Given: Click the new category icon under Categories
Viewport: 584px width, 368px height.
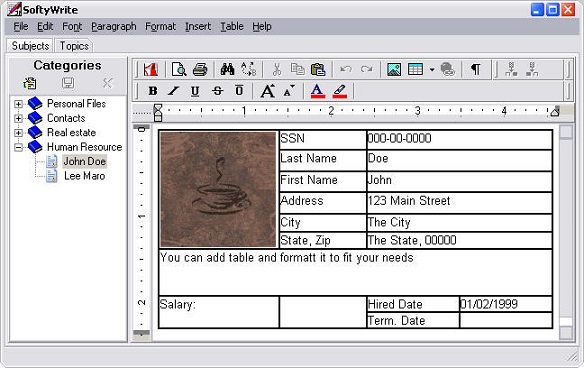Looking at the screenshot, I should point(30,83).
